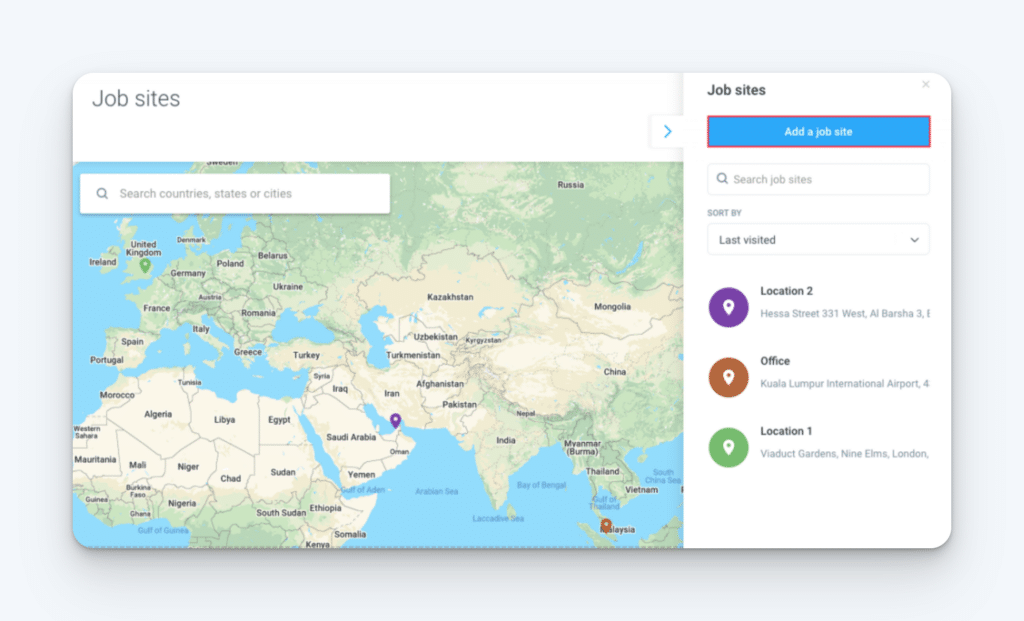Click the Kuala Lumpur International Airport address
This screenshot has height=621, width=1024.
844,383
